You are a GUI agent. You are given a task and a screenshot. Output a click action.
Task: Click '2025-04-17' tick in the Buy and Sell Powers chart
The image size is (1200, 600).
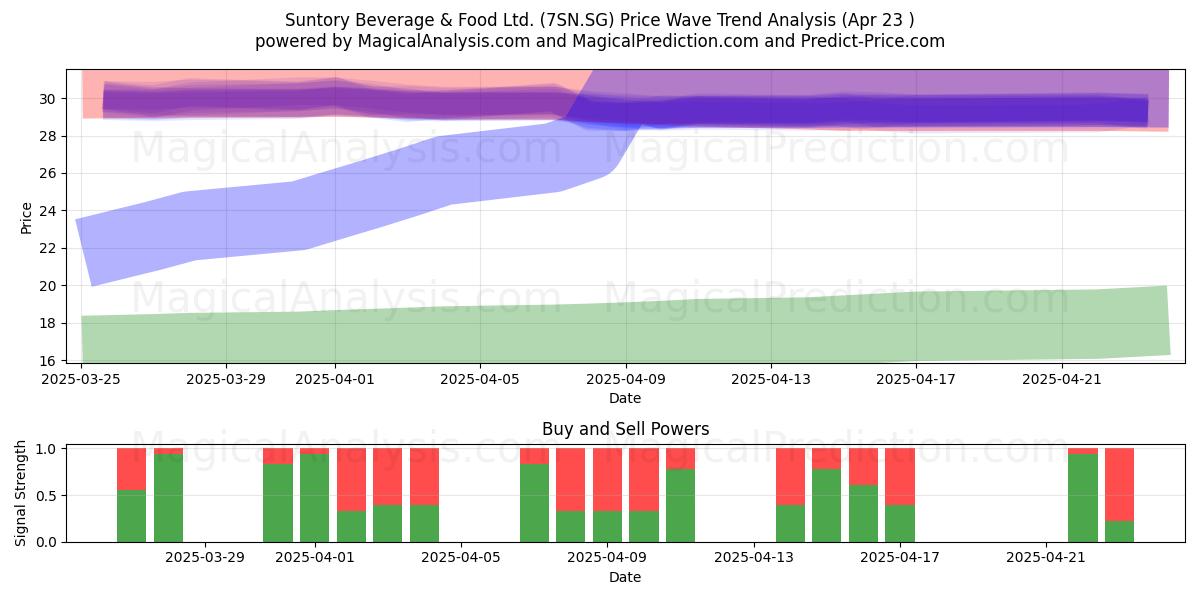click(x=900, y=559)
